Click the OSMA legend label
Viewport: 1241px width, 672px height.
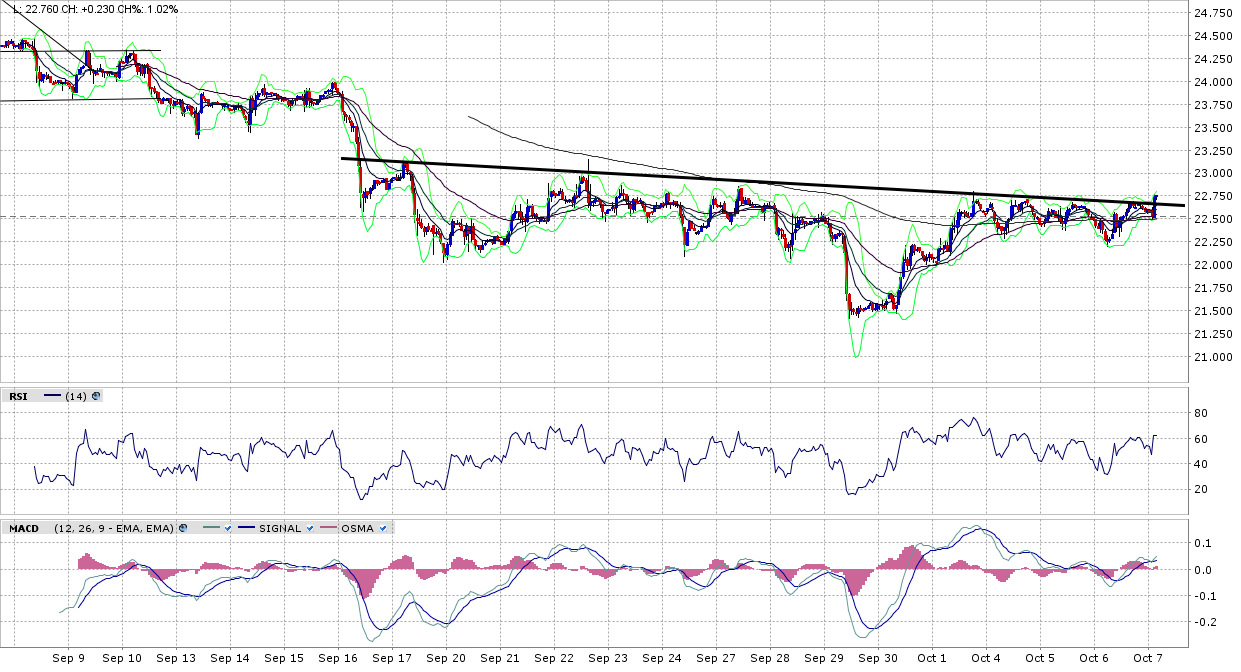[x=358, y=528]
